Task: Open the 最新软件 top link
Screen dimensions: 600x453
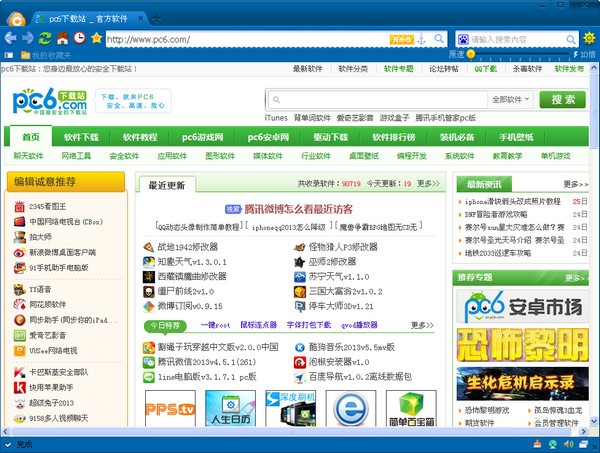Action: click(x=308, y=69)
